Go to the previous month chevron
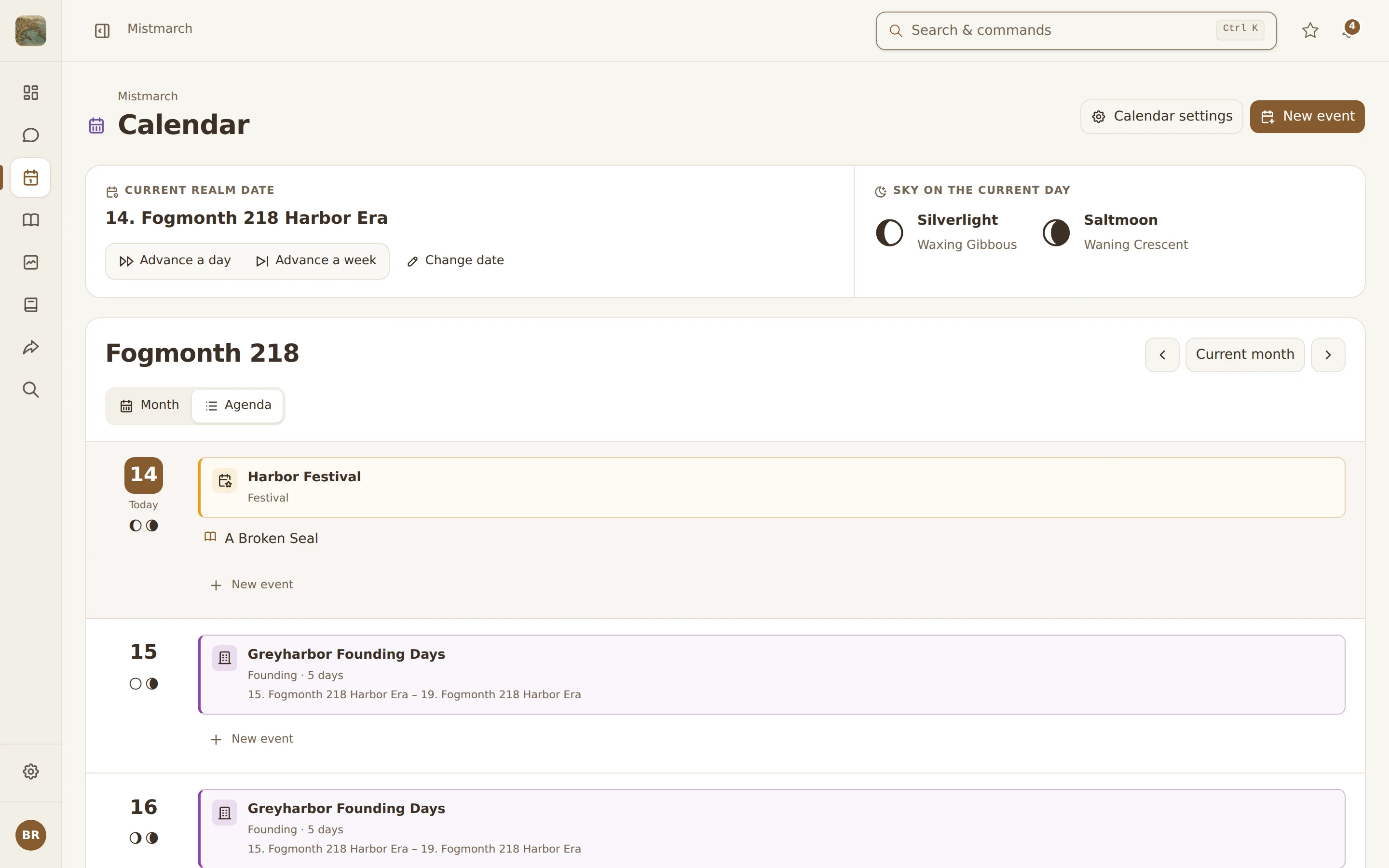This screenshot has height=868, width=1389. (x=1162, y=355)
